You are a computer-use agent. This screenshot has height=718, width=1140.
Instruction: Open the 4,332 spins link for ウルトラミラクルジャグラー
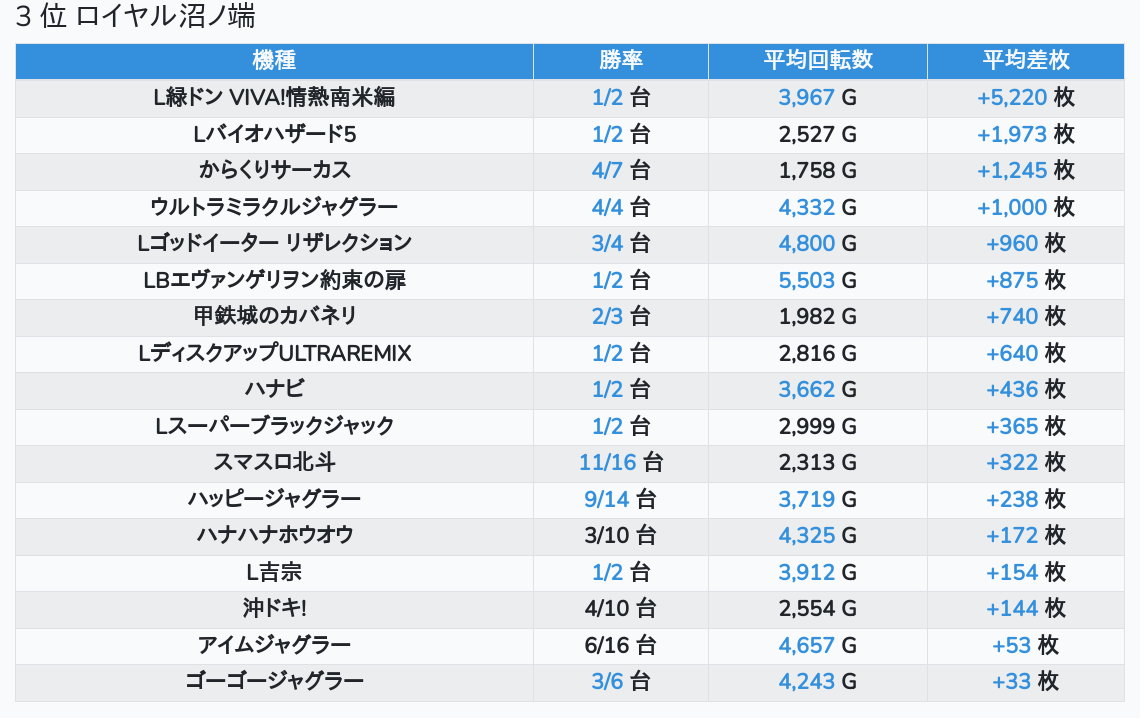(x=806, y=207)
